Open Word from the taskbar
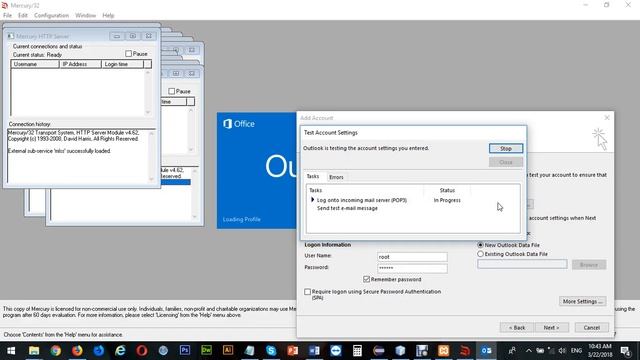640x360 pixels. [x=314, y=351]
